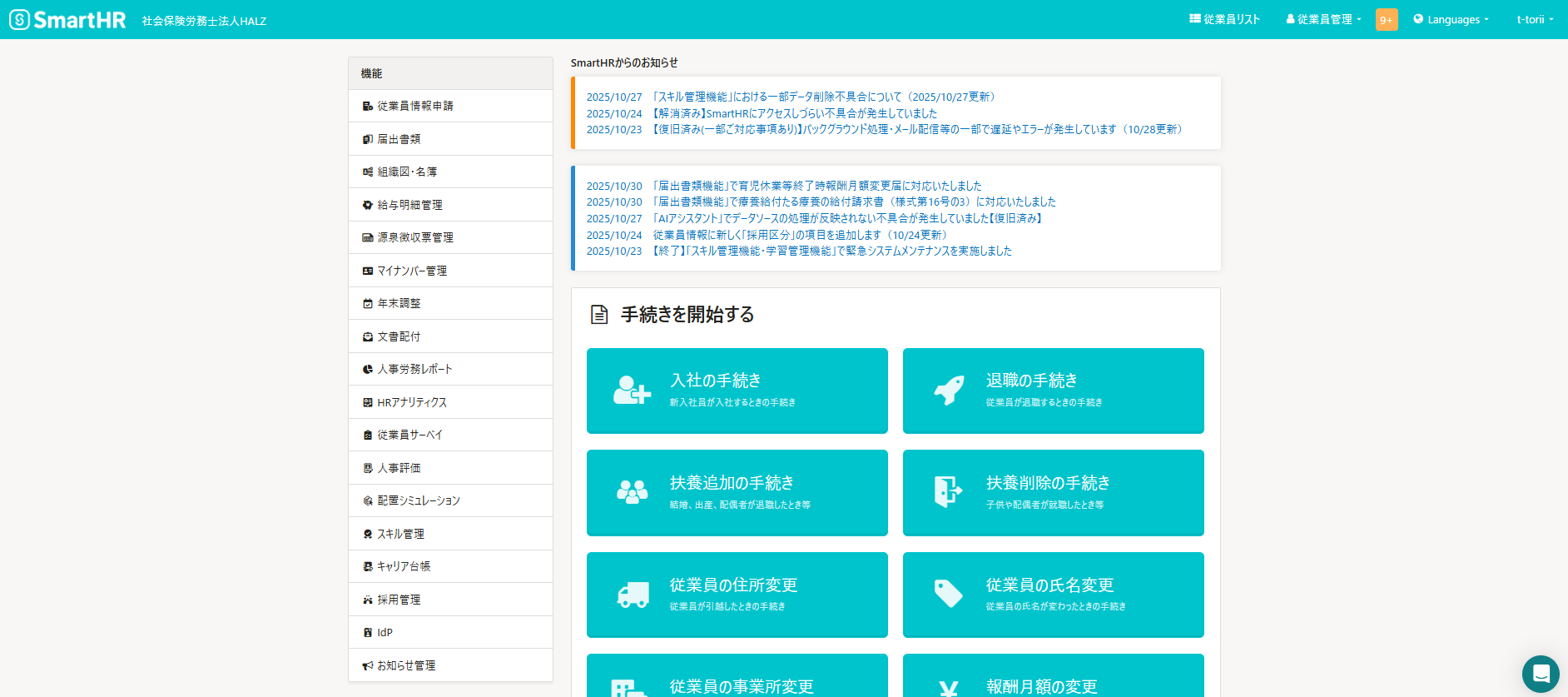
Task: Read the 採用区分 item addition announcement
Action: pos(799,236)
